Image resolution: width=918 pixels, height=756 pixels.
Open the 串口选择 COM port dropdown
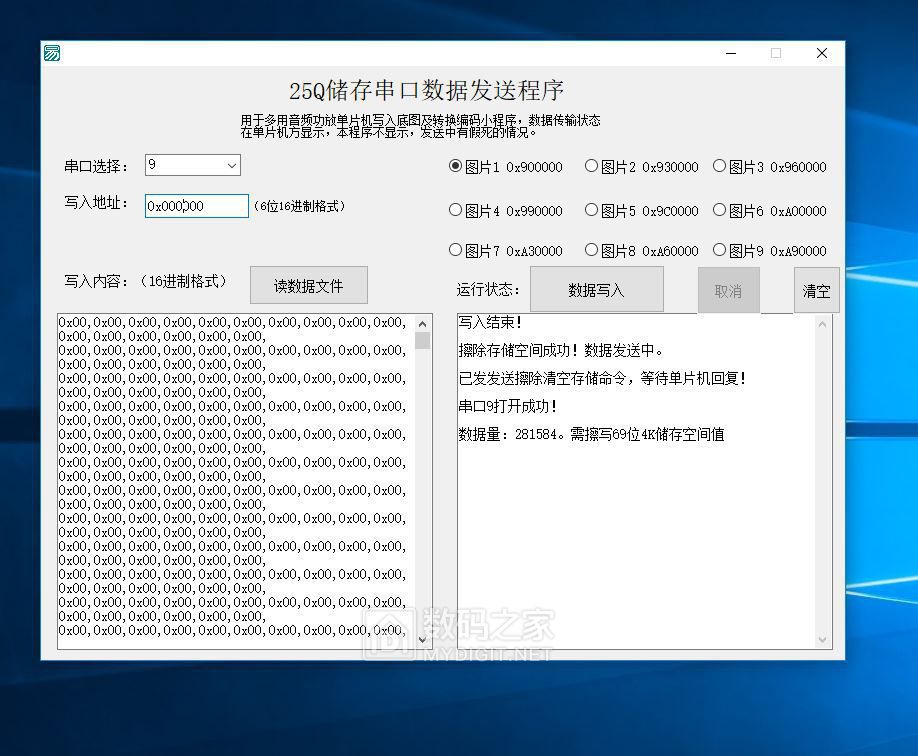coord(231,165)
